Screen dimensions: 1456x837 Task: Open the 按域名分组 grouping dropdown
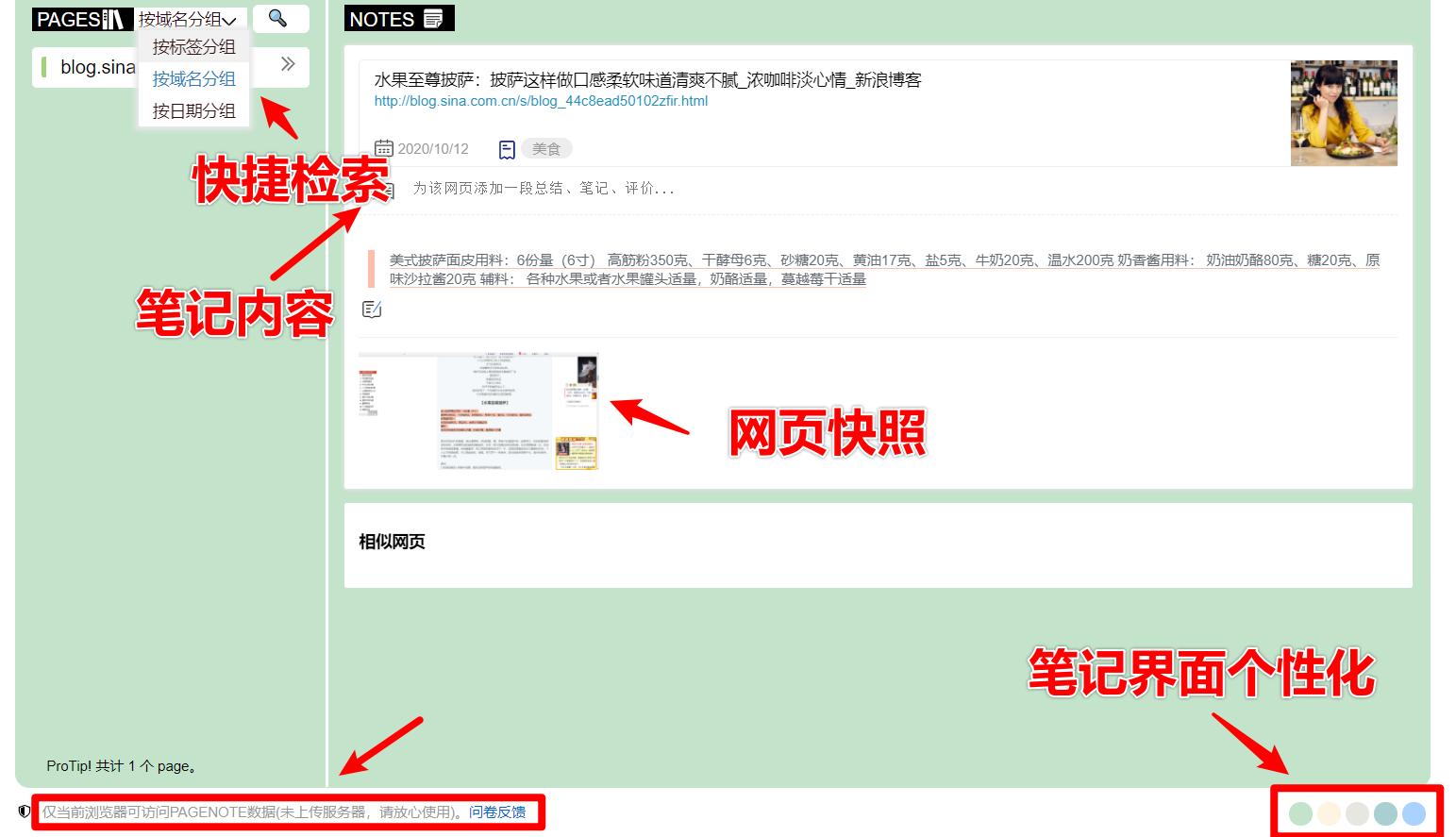click(x=189, y=17)
